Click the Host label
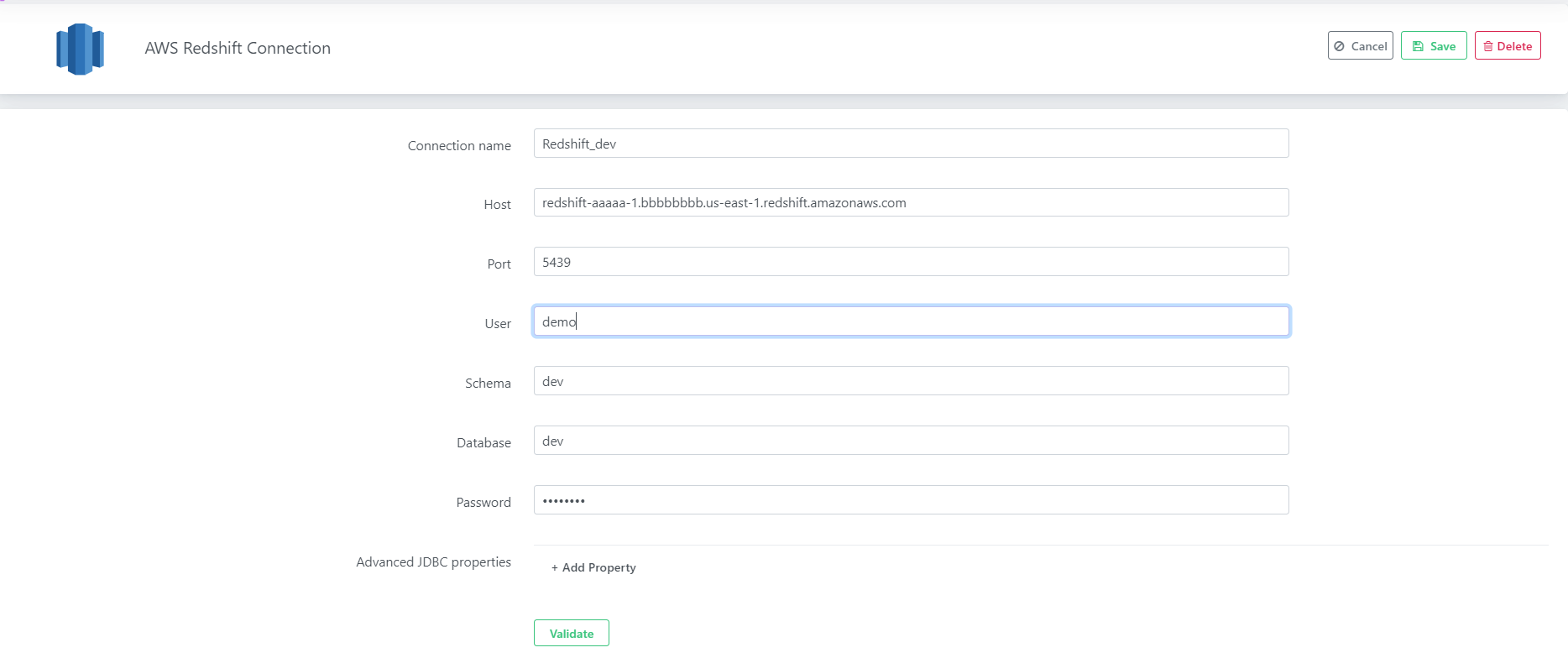Image resolution: width=1568 pixels, height=658 pixels. point(497,204)
